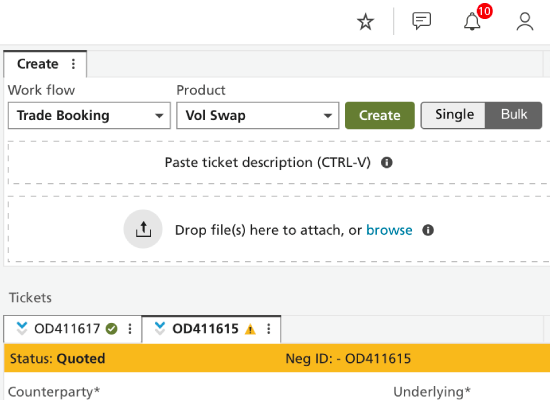Click the favorites star icon
The image size is (550, 400).
tap(365, 22)
